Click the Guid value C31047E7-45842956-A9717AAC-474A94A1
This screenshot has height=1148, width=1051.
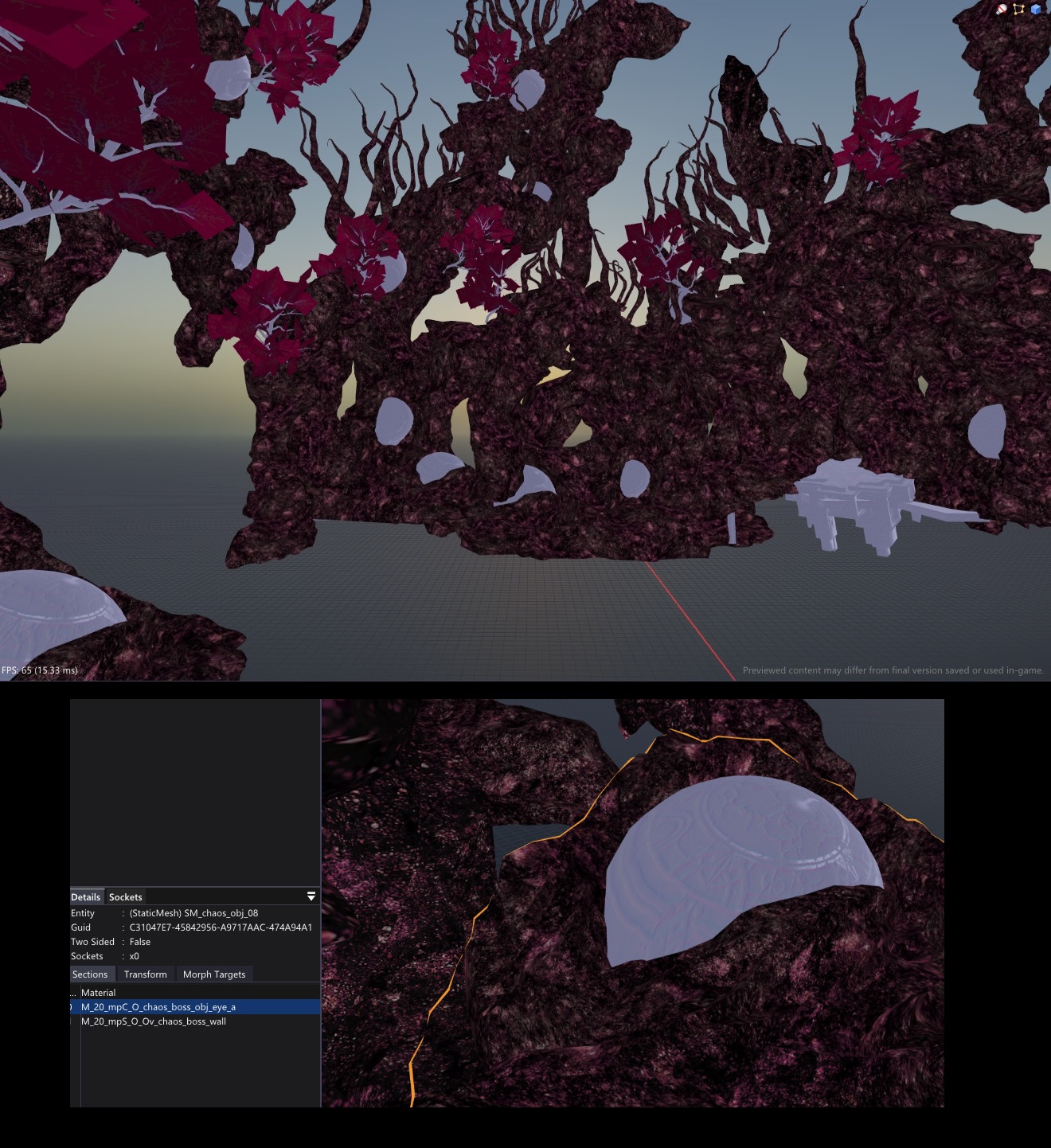click(x=221, y=927)
